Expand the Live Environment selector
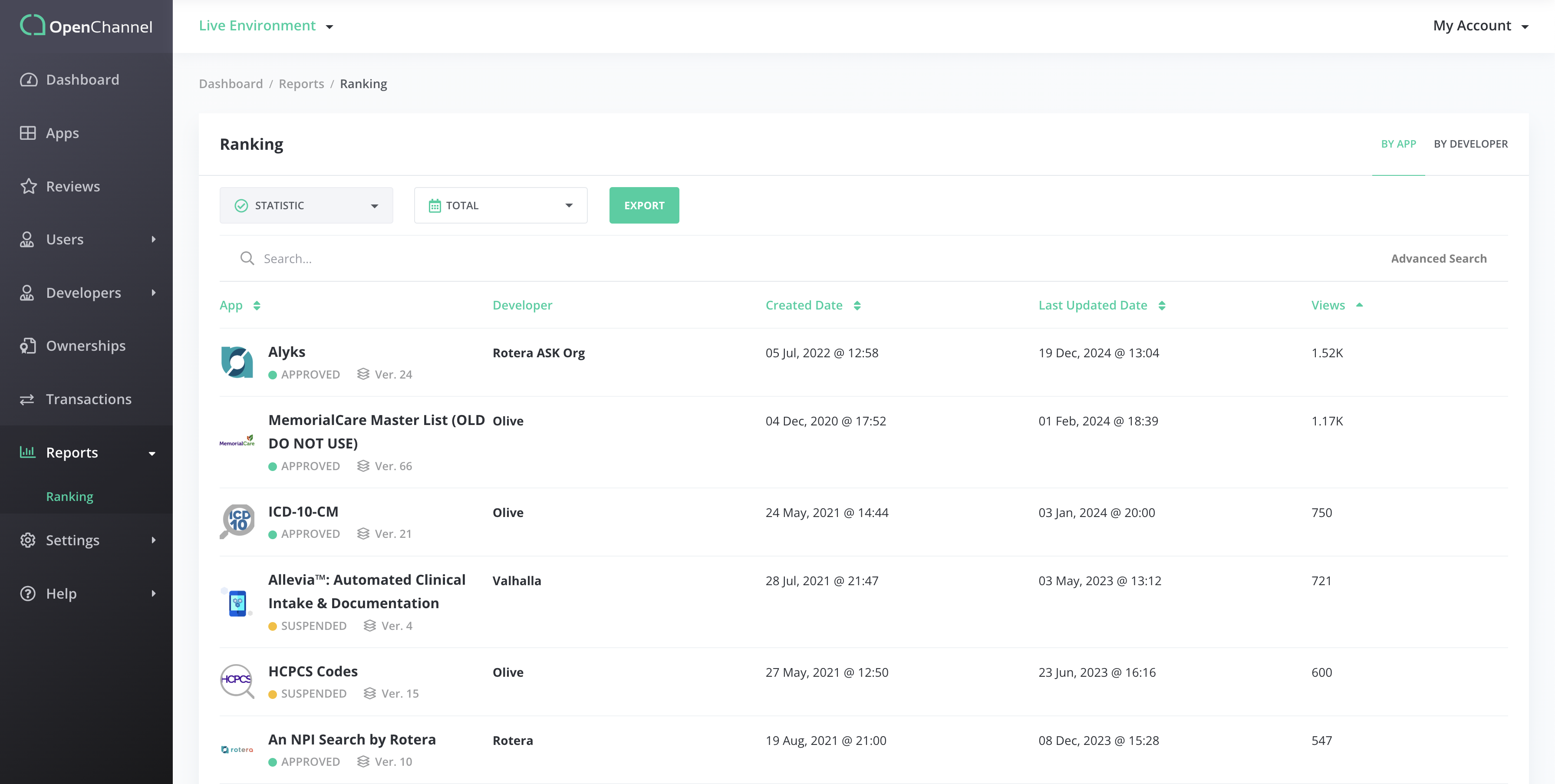This screenshot has width=1555, height=784. point(266,26)
